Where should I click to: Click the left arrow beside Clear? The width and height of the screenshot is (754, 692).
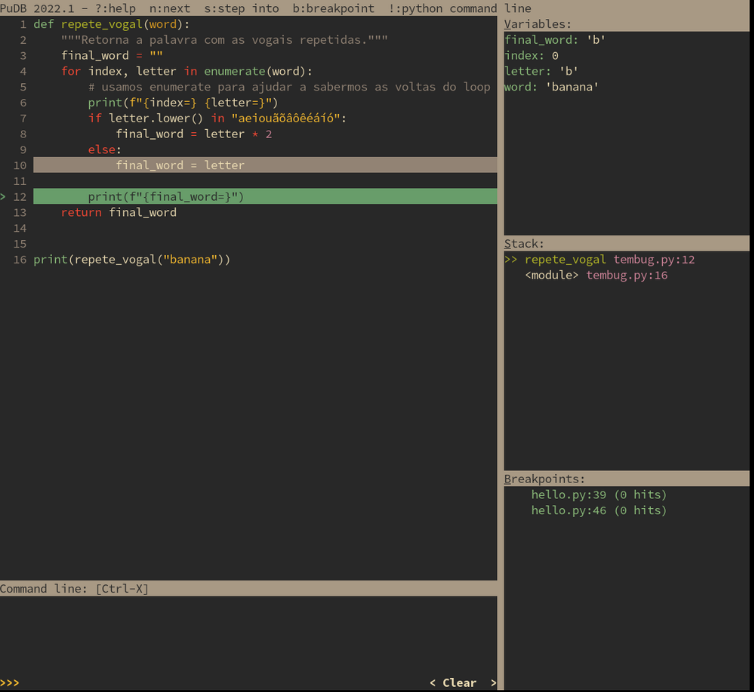(433, 683)
